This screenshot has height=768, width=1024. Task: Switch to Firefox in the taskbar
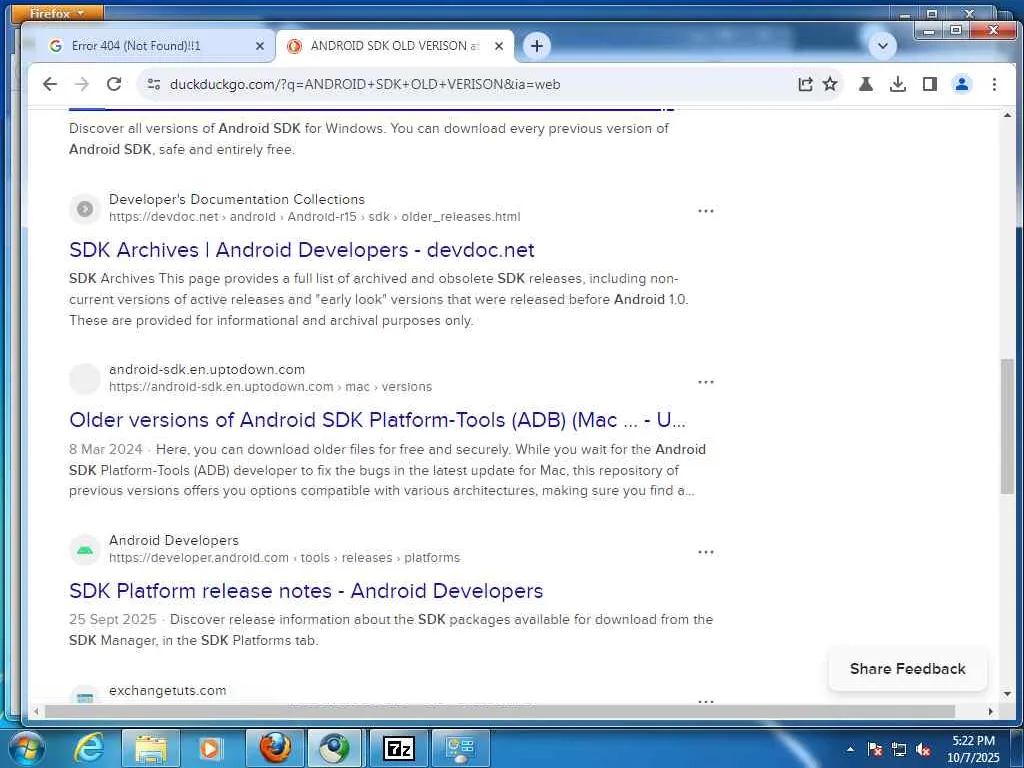(275, 748)
